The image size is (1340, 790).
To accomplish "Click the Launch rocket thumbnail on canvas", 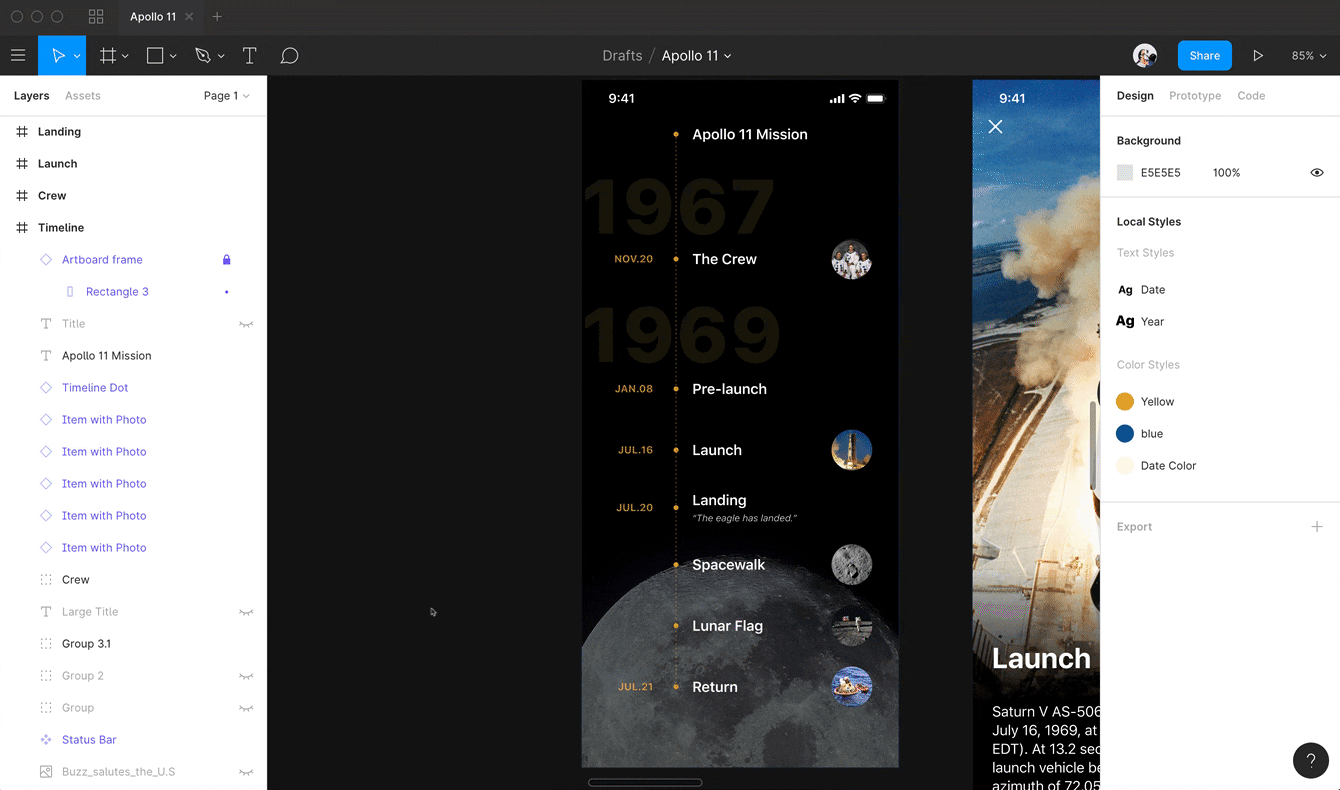I will click(852, 450).
